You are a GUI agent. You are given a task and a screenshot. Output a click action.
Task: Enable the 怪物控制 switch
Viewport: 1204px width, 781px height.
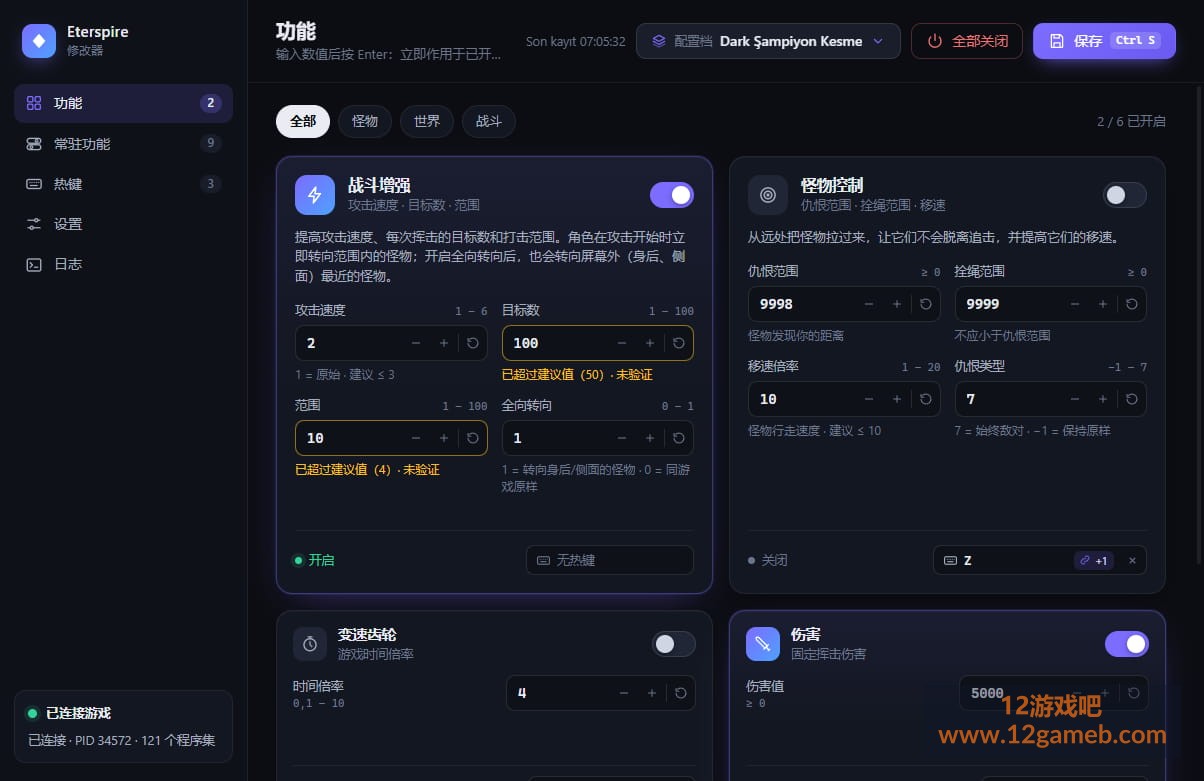click(1125, 195)
